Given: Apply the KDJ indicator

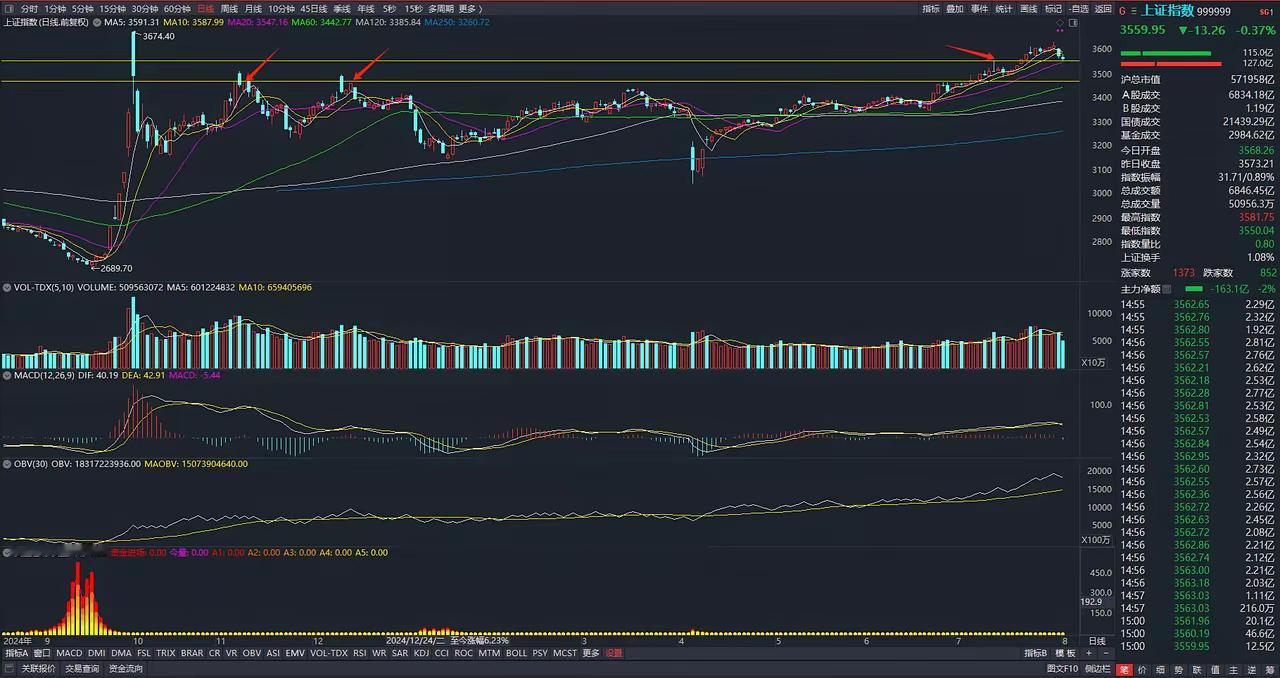Looking at the screenshot, I should point(423,653).
